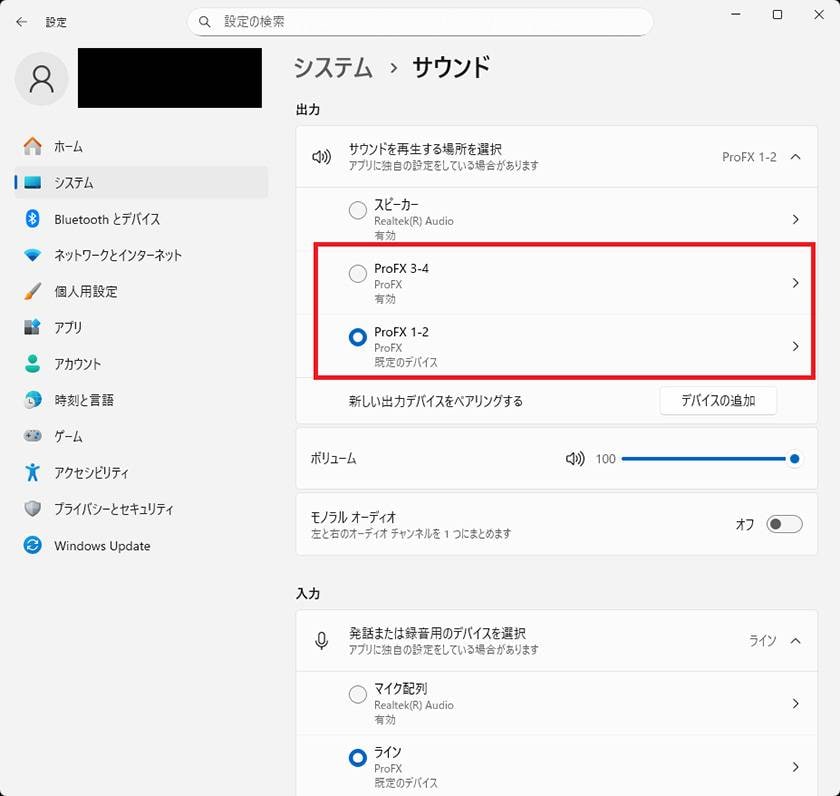Click the 時刻と言語 sidebar entry
840x796 pixels.
(141, 400)
